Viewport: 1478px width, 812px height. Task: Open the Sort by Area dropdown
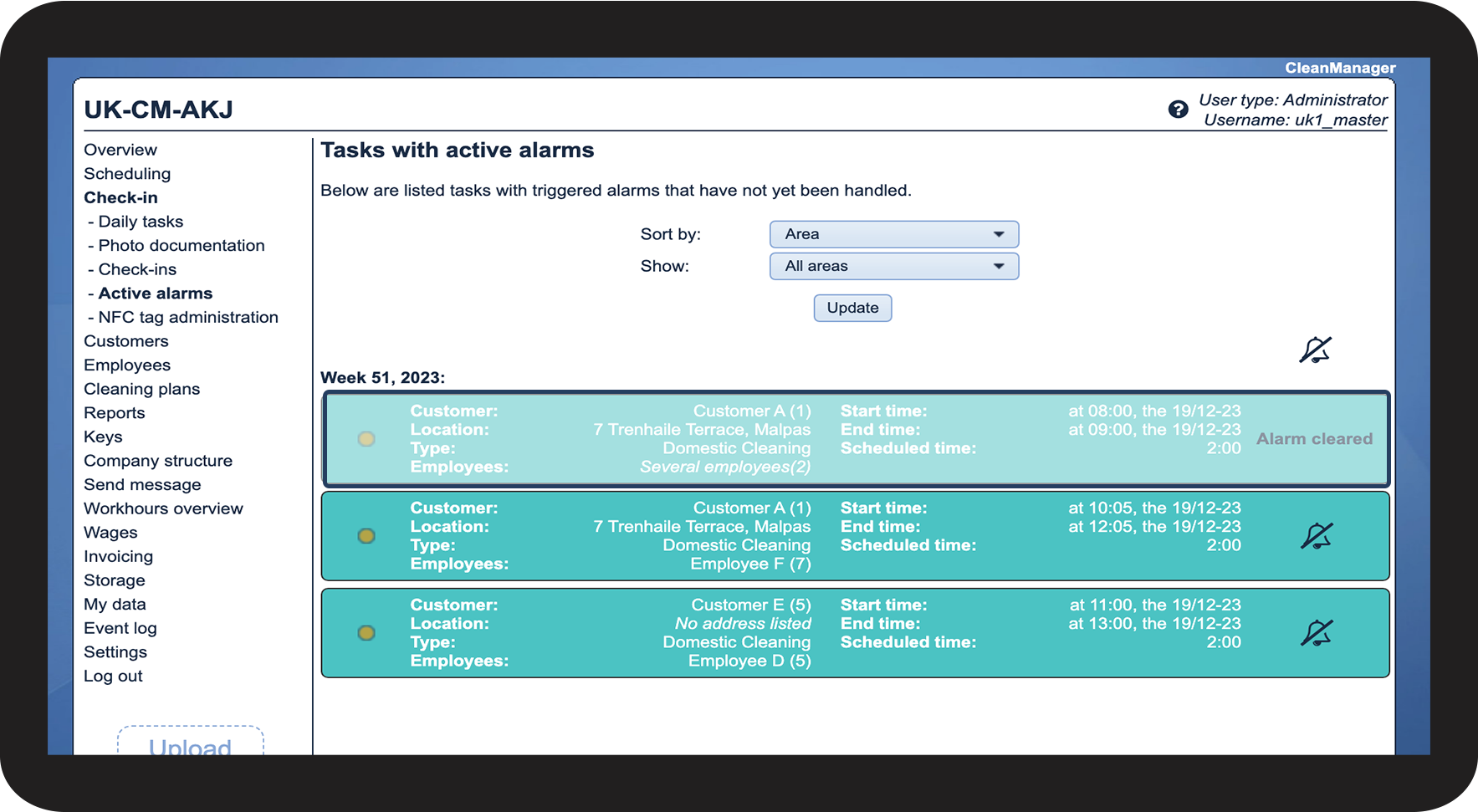coord(894,234)
